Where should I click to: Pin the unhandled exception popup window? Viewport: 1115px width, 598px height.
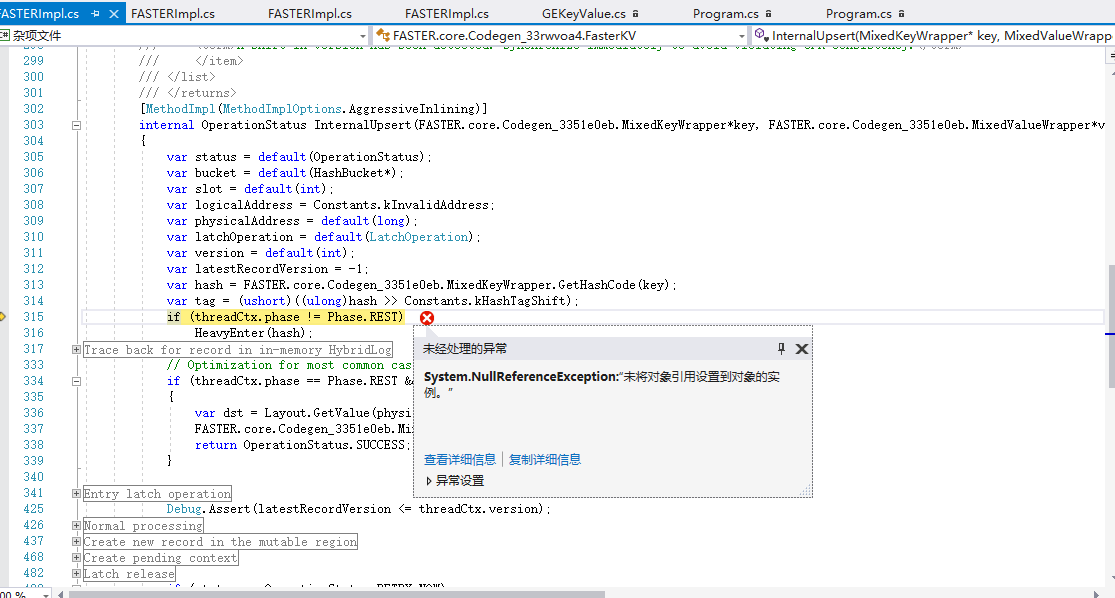pyautogui.click(x=781, y=349)
